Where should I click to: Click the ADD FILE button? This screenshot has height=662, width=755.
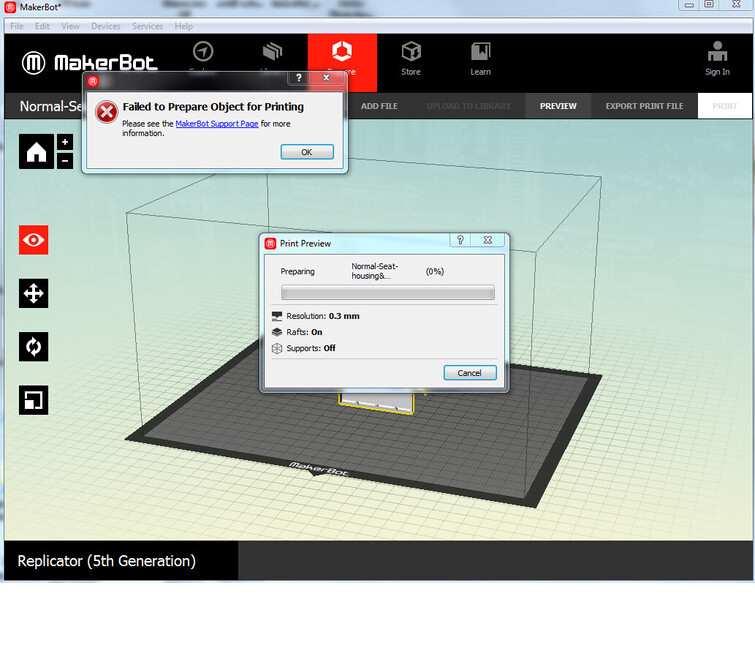379,106
